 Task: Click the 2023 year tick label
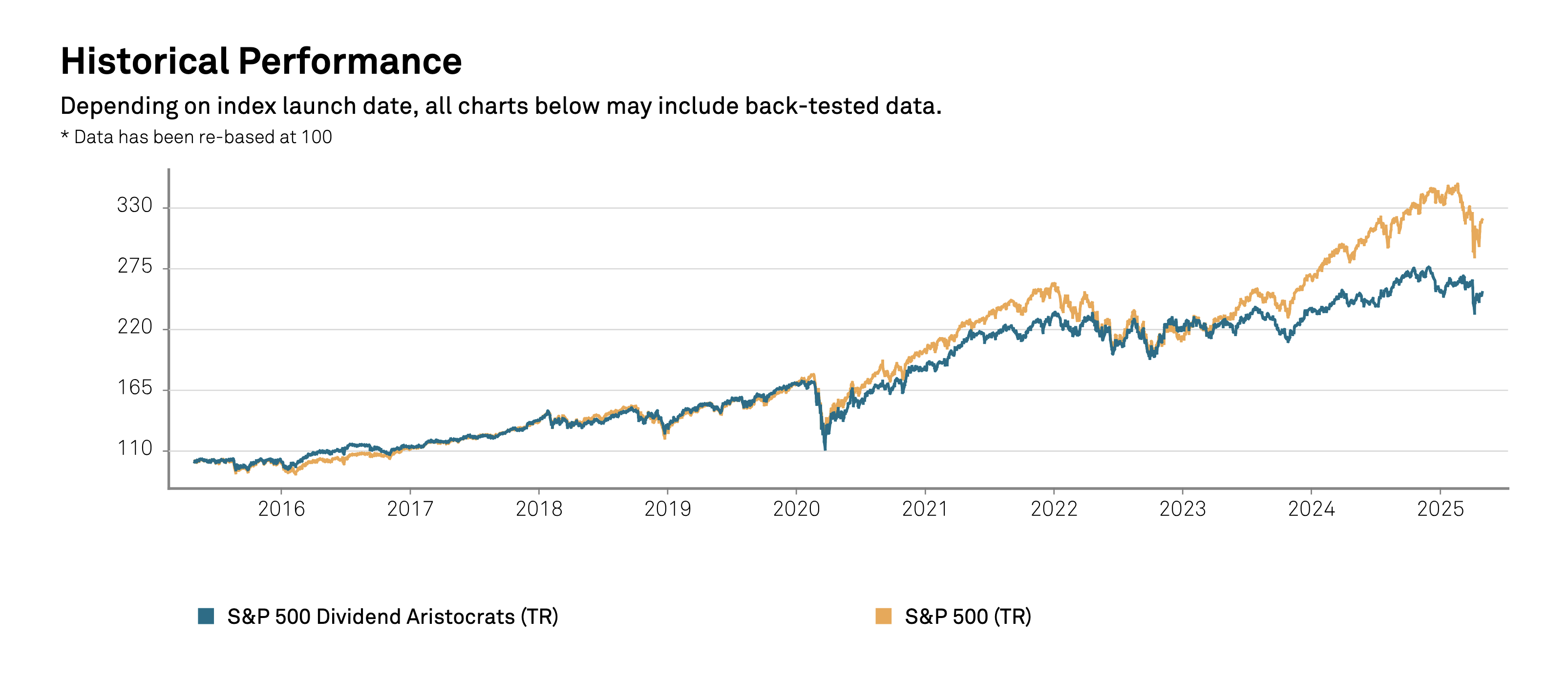pos(1183,509)
